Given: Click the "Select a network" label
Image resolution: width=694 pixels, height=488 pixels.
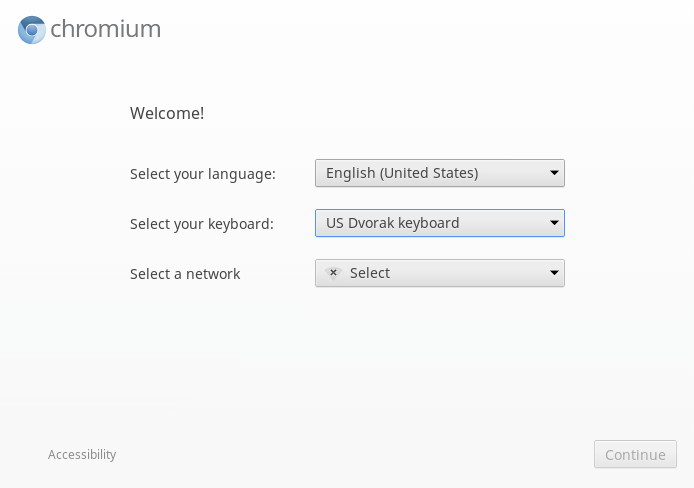Looking at the screenshot, I should click(185, 274).
